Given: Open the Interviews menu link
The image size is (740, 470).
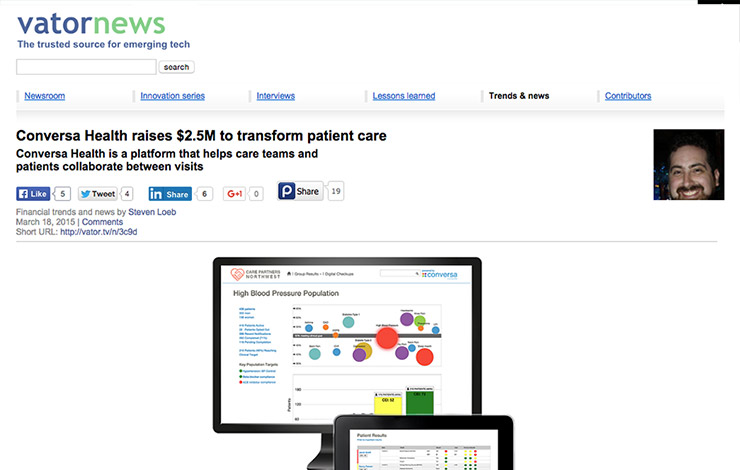Looking at the screenshot, I should (276, 96).
